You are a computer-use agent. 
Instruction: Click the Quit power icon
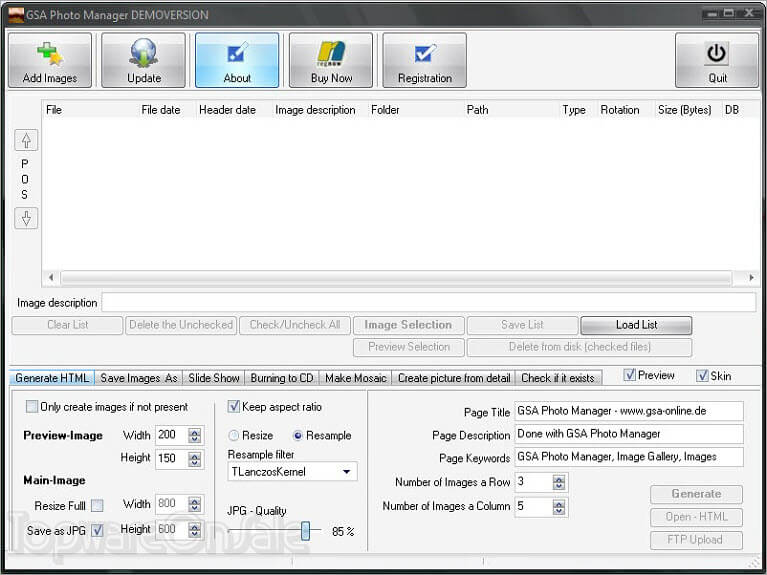tap(717, 53)
